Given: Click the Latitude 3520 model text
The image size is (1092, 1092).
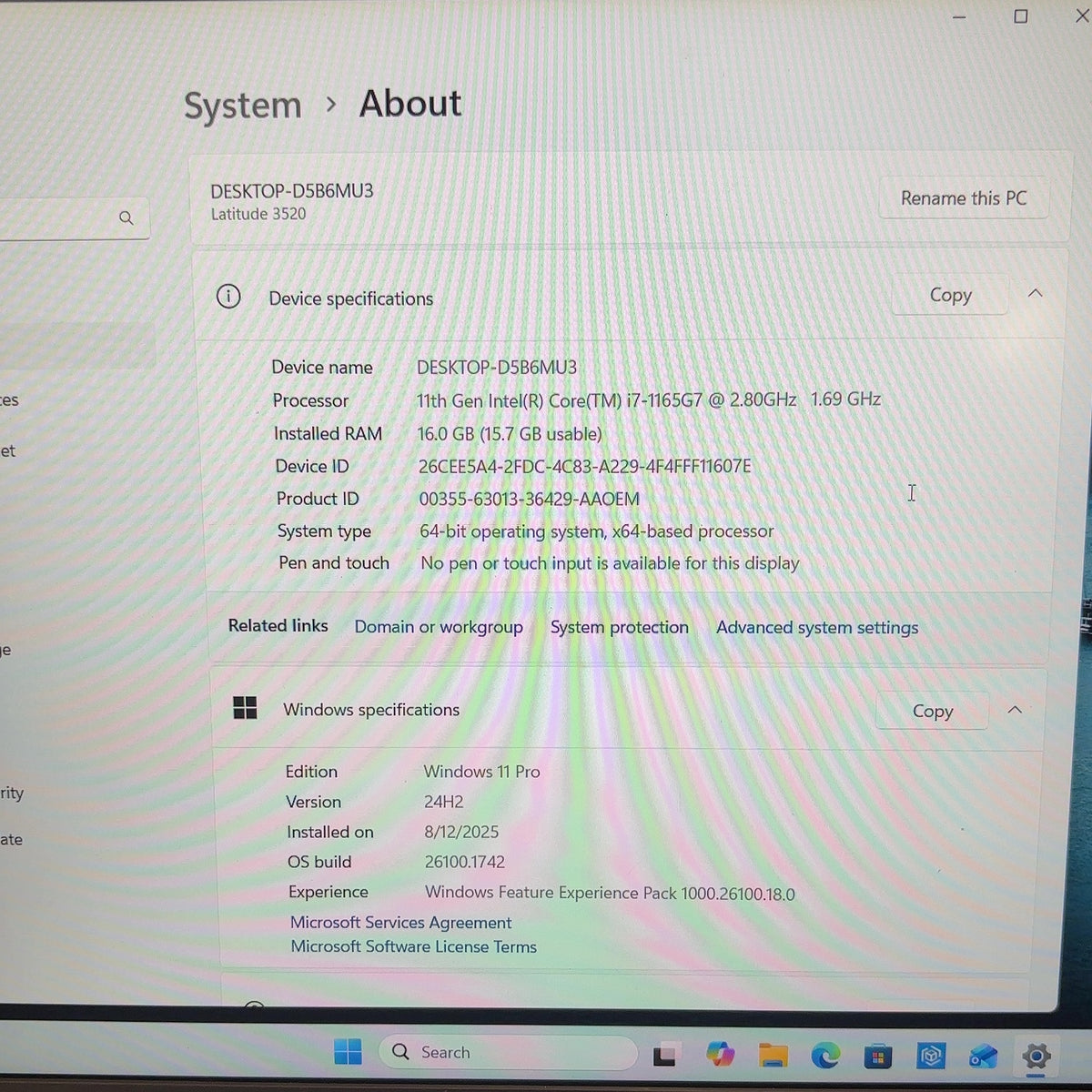Looking at the screenshot, I should click(x=258, y=214).
